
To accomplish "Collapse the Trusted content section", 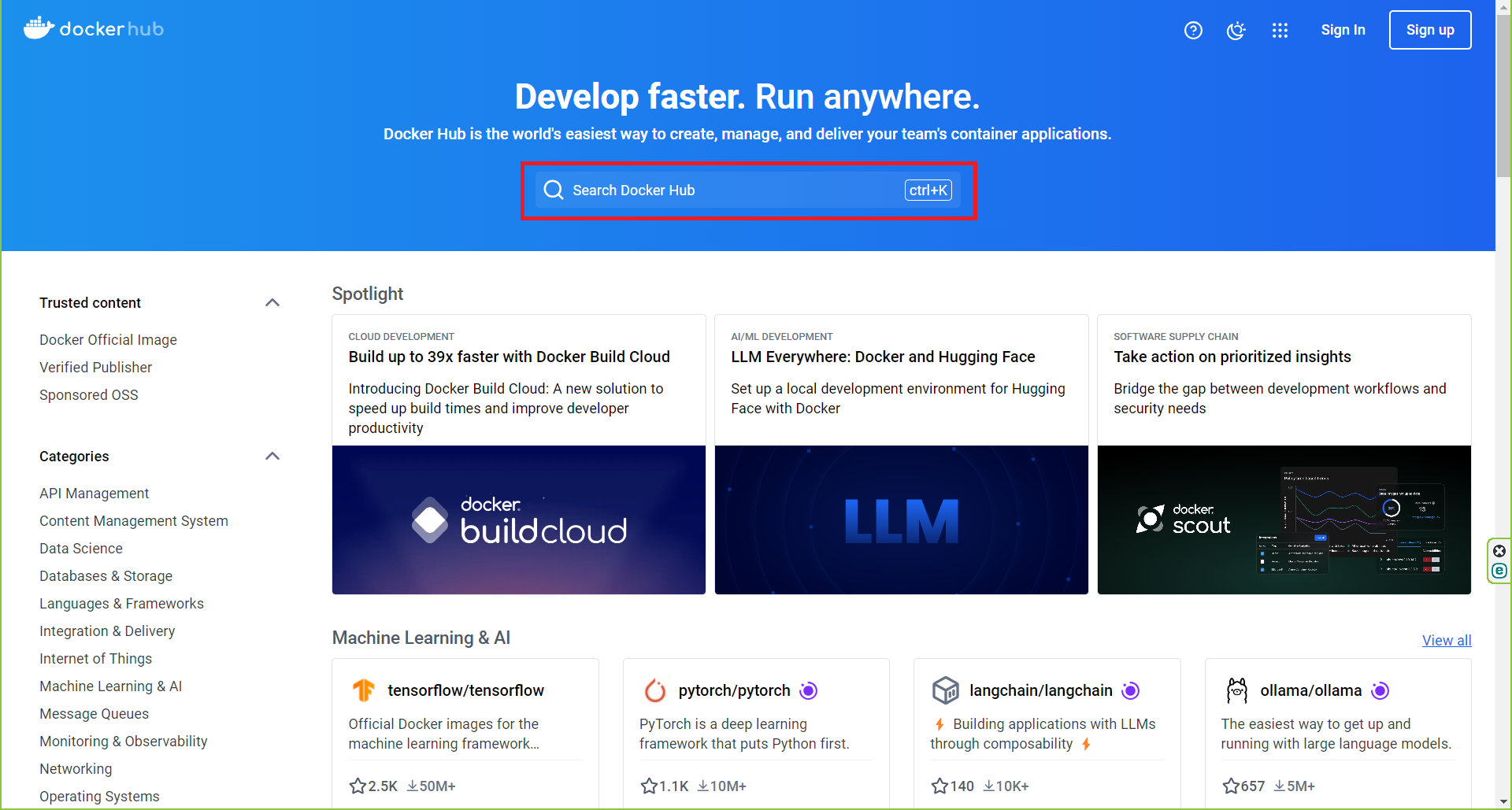I will (272, 303).
